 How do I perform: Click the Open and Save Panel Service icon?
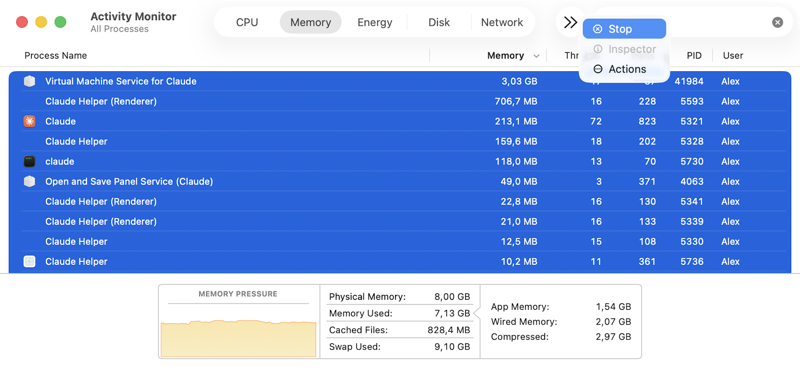point(30,181)
